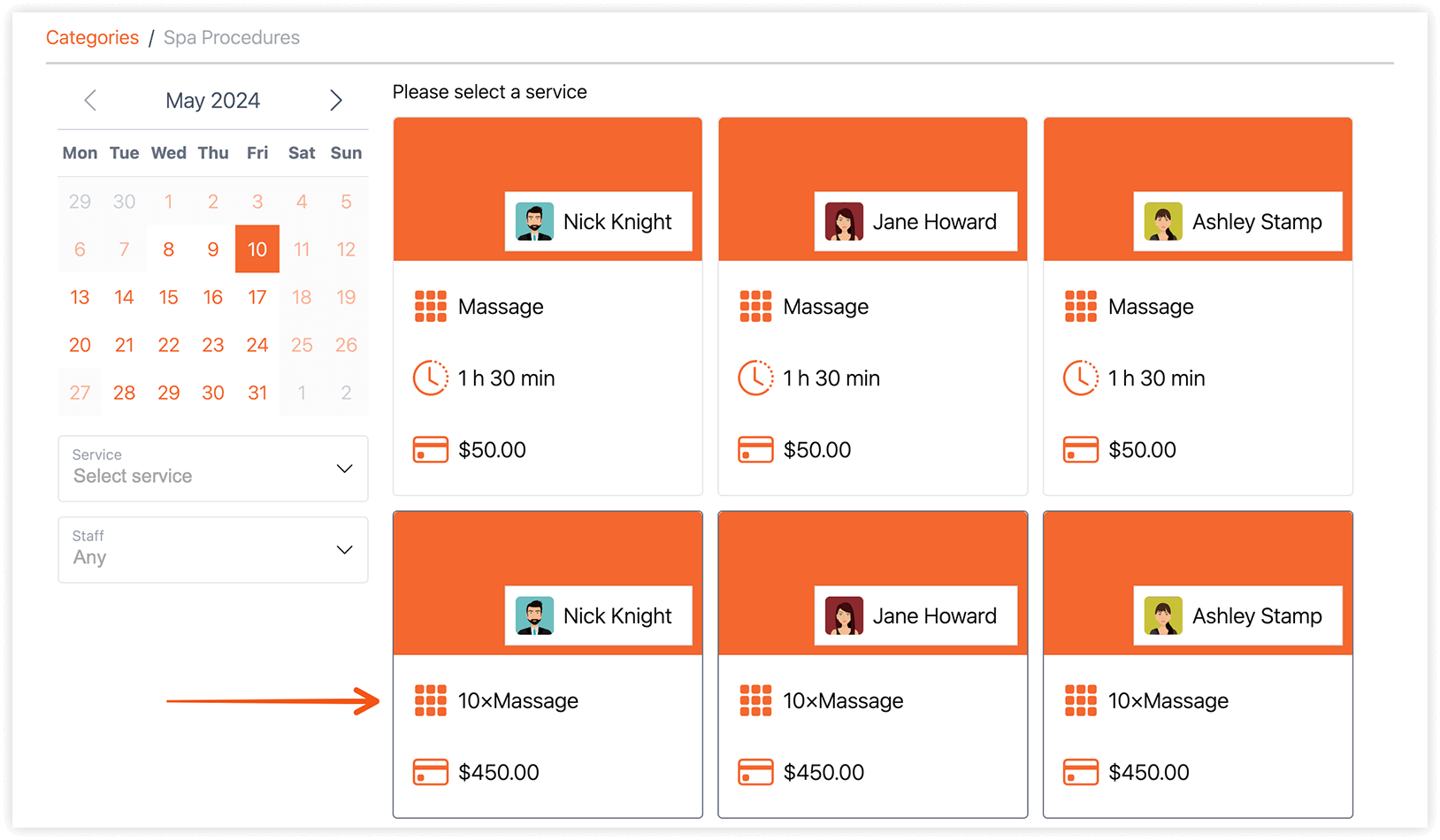Click payment card icon on Nick Knight's $450.00
The image size is (1440, 840).
pyautogui.click(x=431, y=772)
